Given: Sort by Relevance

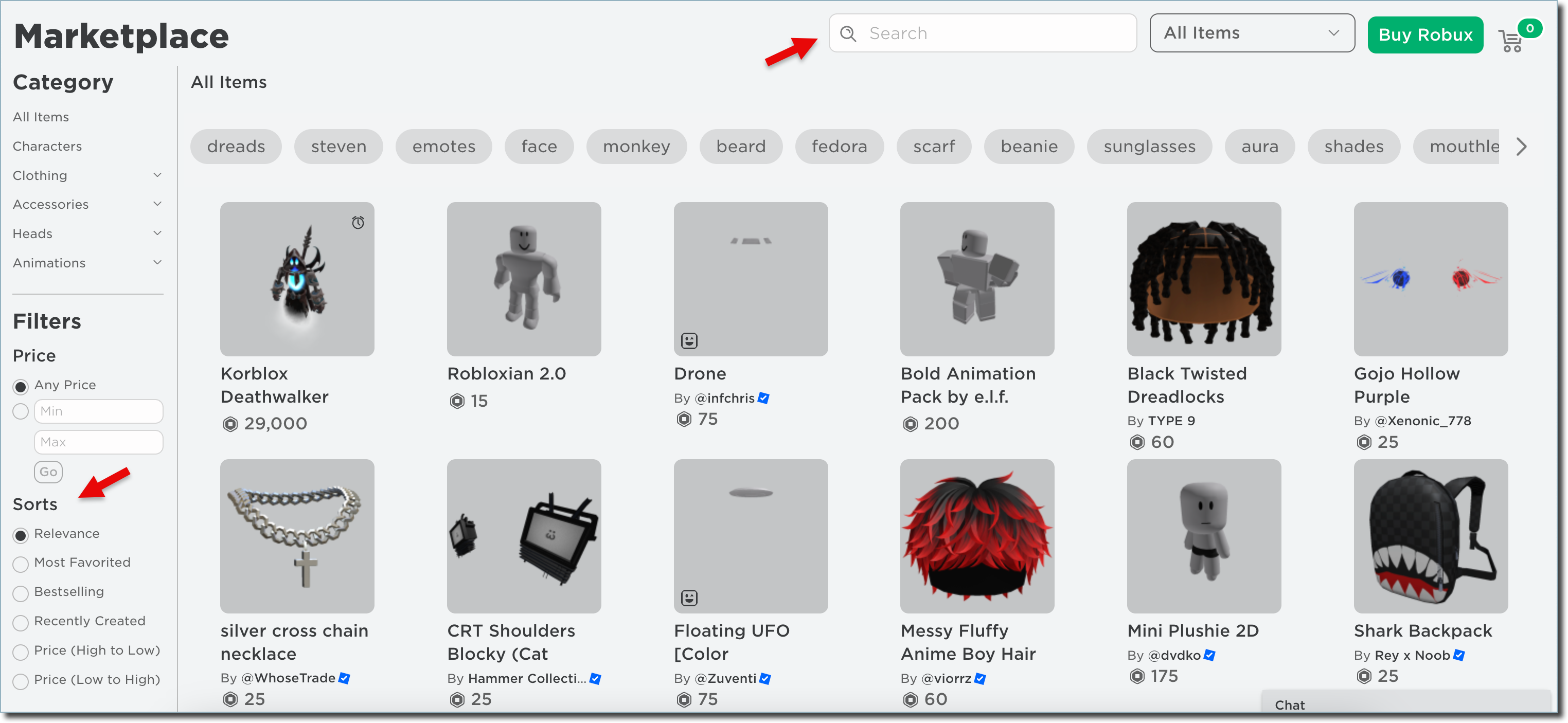Looking at the screenshot, I should (21, 534).
